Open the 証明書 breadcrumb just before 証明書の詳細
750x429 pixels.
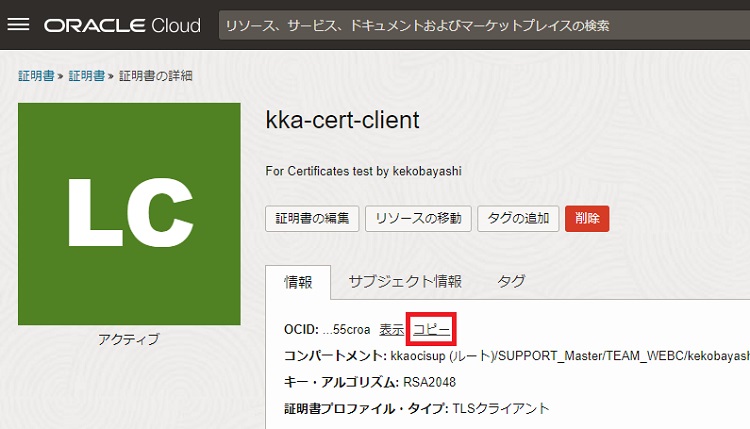(86, 76)
